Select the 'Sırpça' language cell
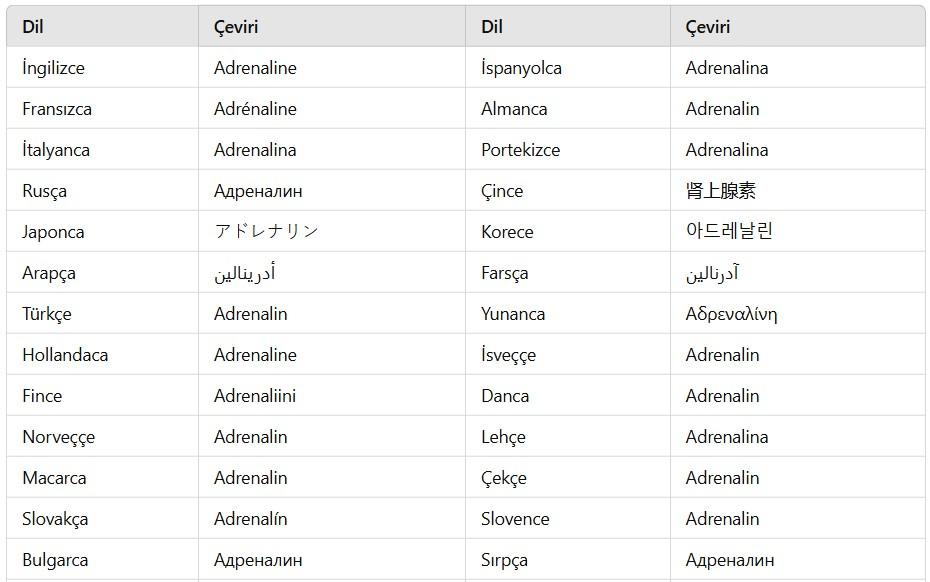Image resolution: width=930 pixels, height=582 pixels. pyautogui.click(x=504, y=560)
